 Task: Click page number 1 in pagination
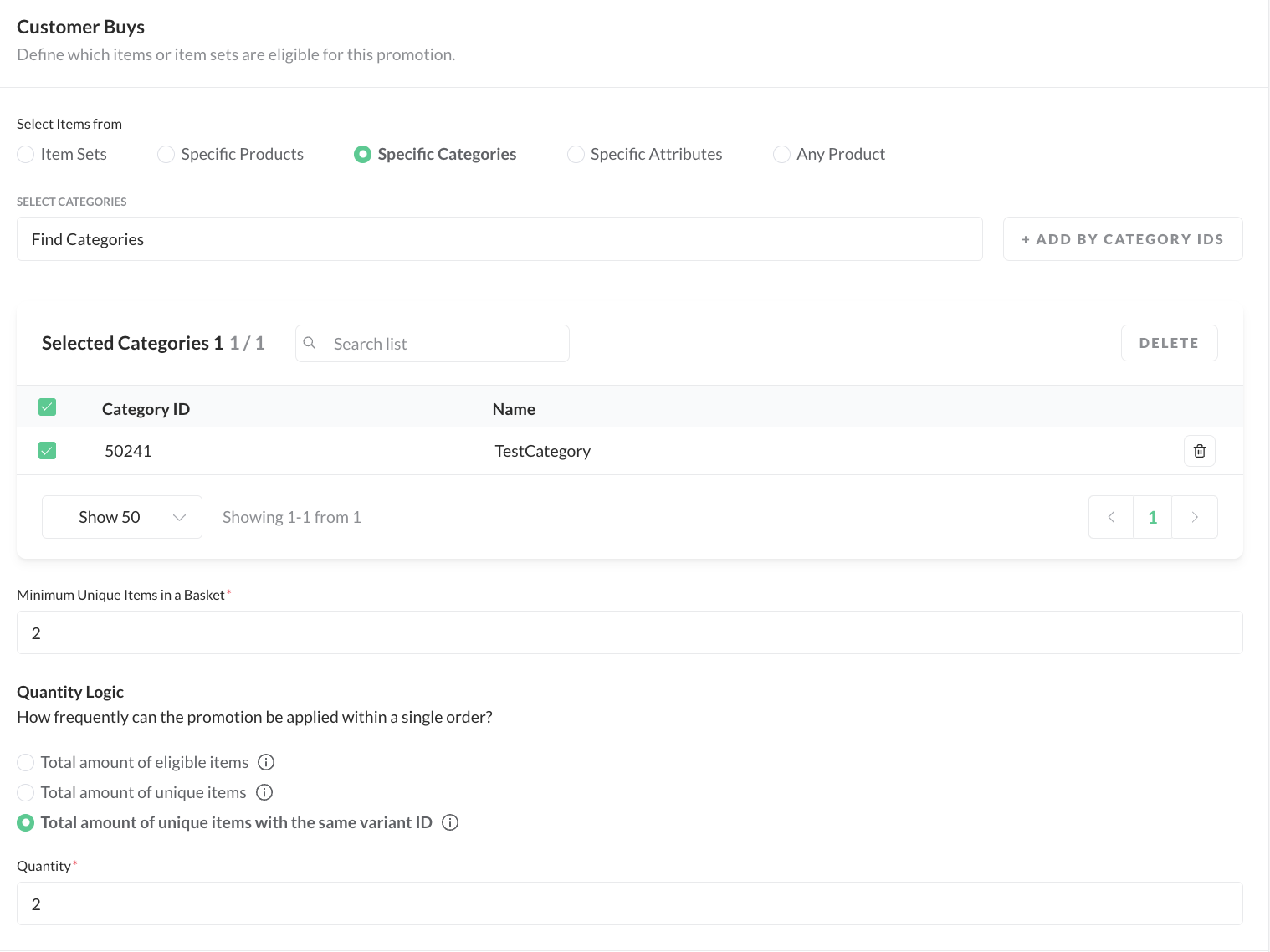click(x=1152, y=517)
